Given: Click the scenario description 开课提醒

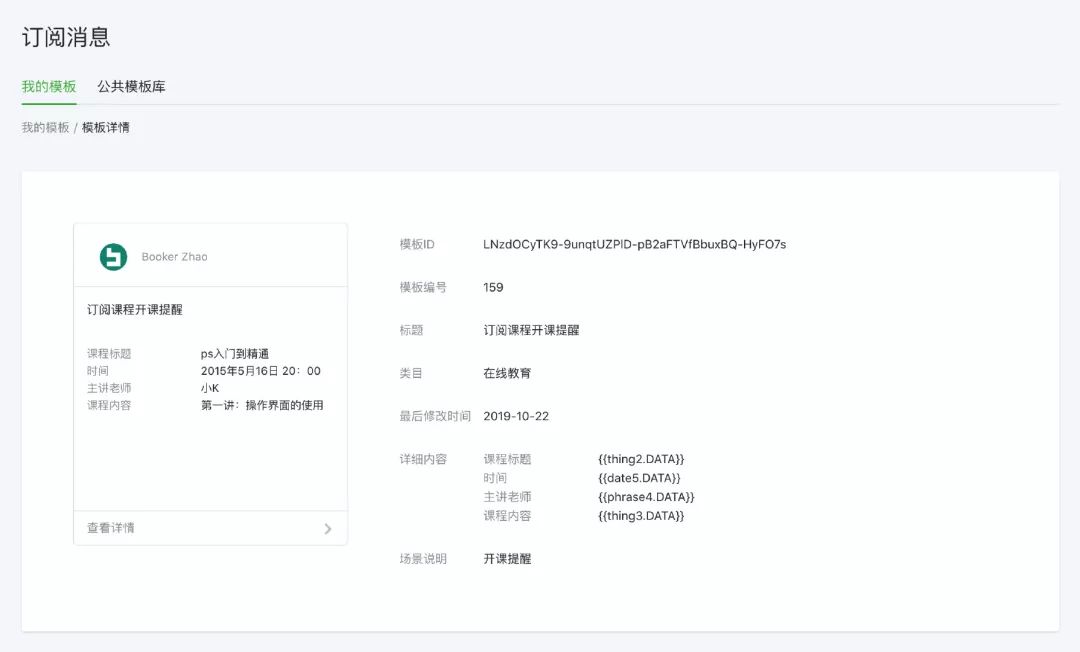Looking at the screenshot, I should 509,558.
